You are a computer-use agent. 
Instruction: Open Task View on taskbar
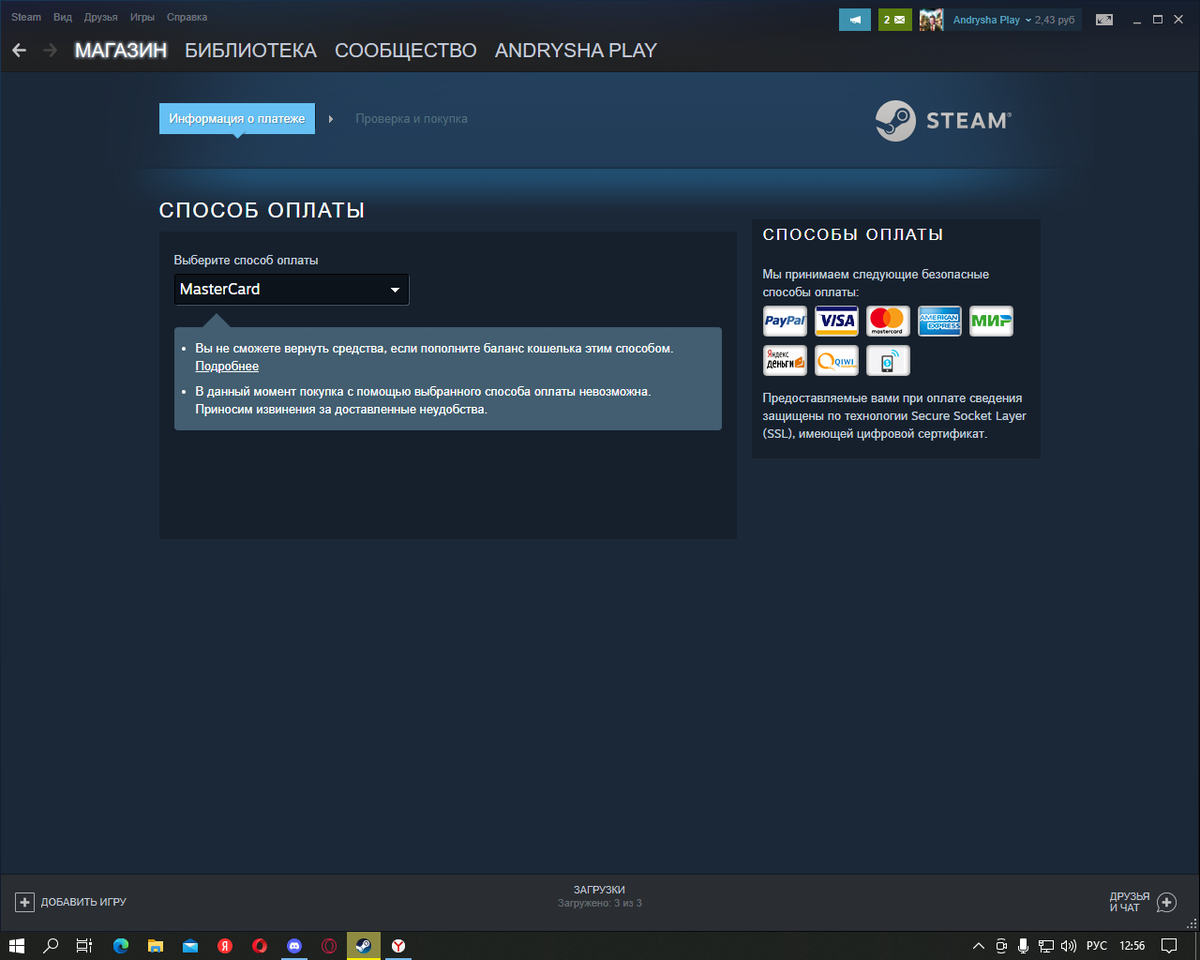point(84,945)
